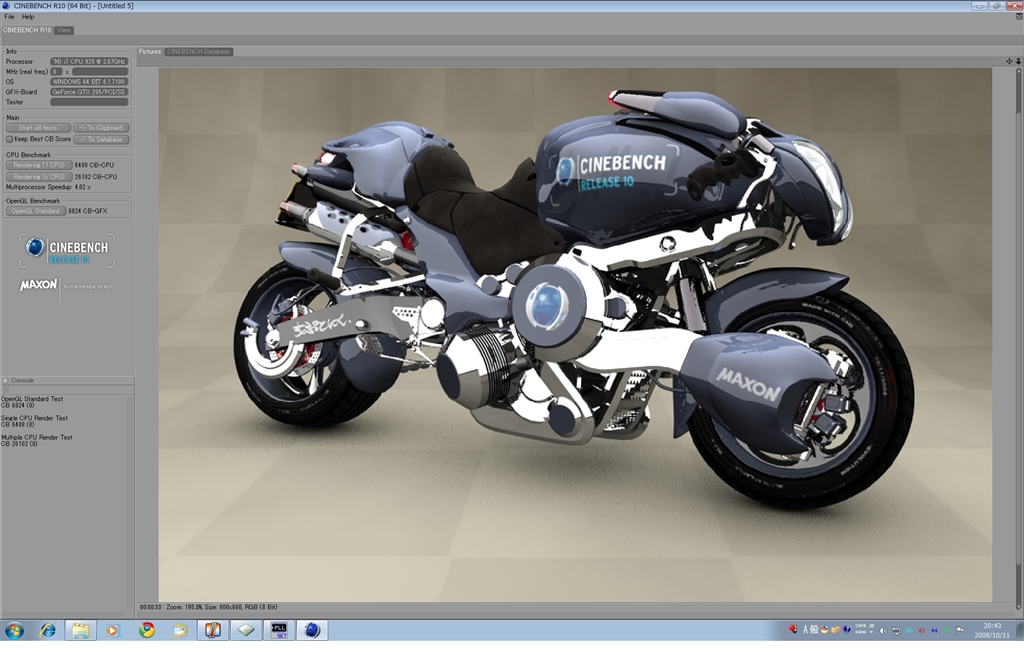Image resolution: width=1024 pixels, height=655 pixels.
Task: Launch Internet Explorer from taskbar
Action: [x=48, y=630]
